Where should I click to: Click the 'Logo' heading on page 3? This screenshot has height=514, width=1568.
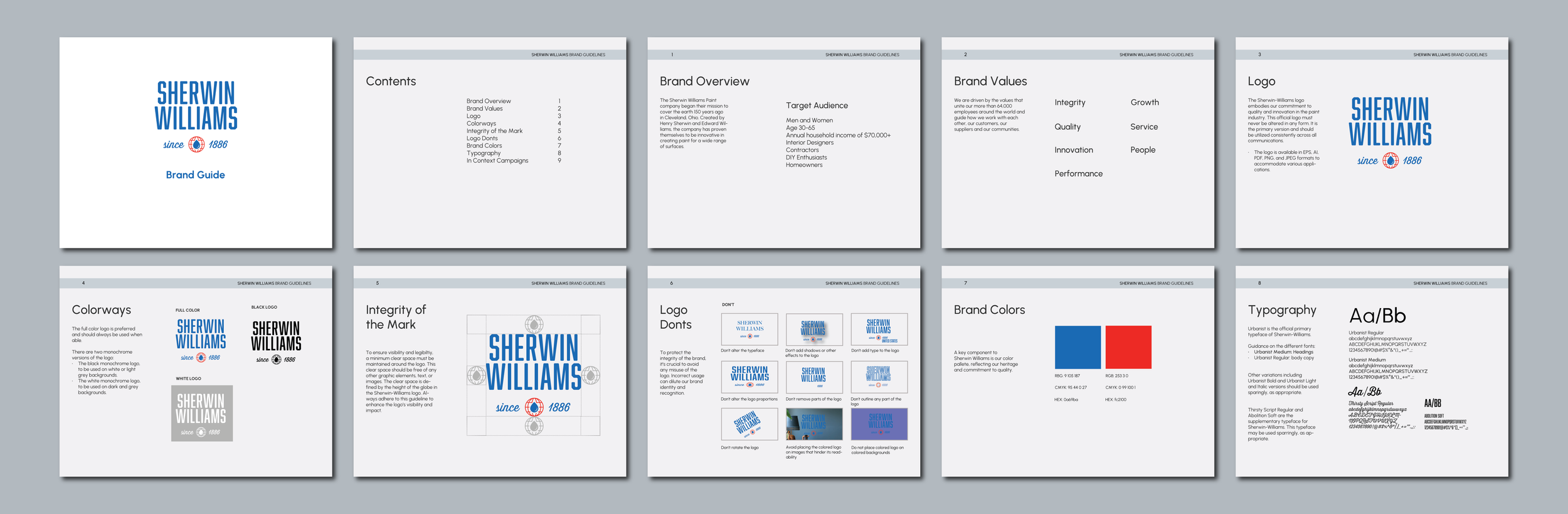tap(1261, 82)
